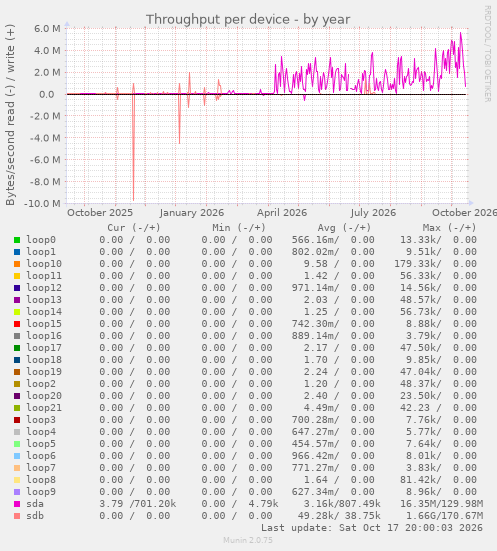Screen dimensions: 497x551
Task: Select the 'loop16' legend label
Action: click(x=44, y=336)
